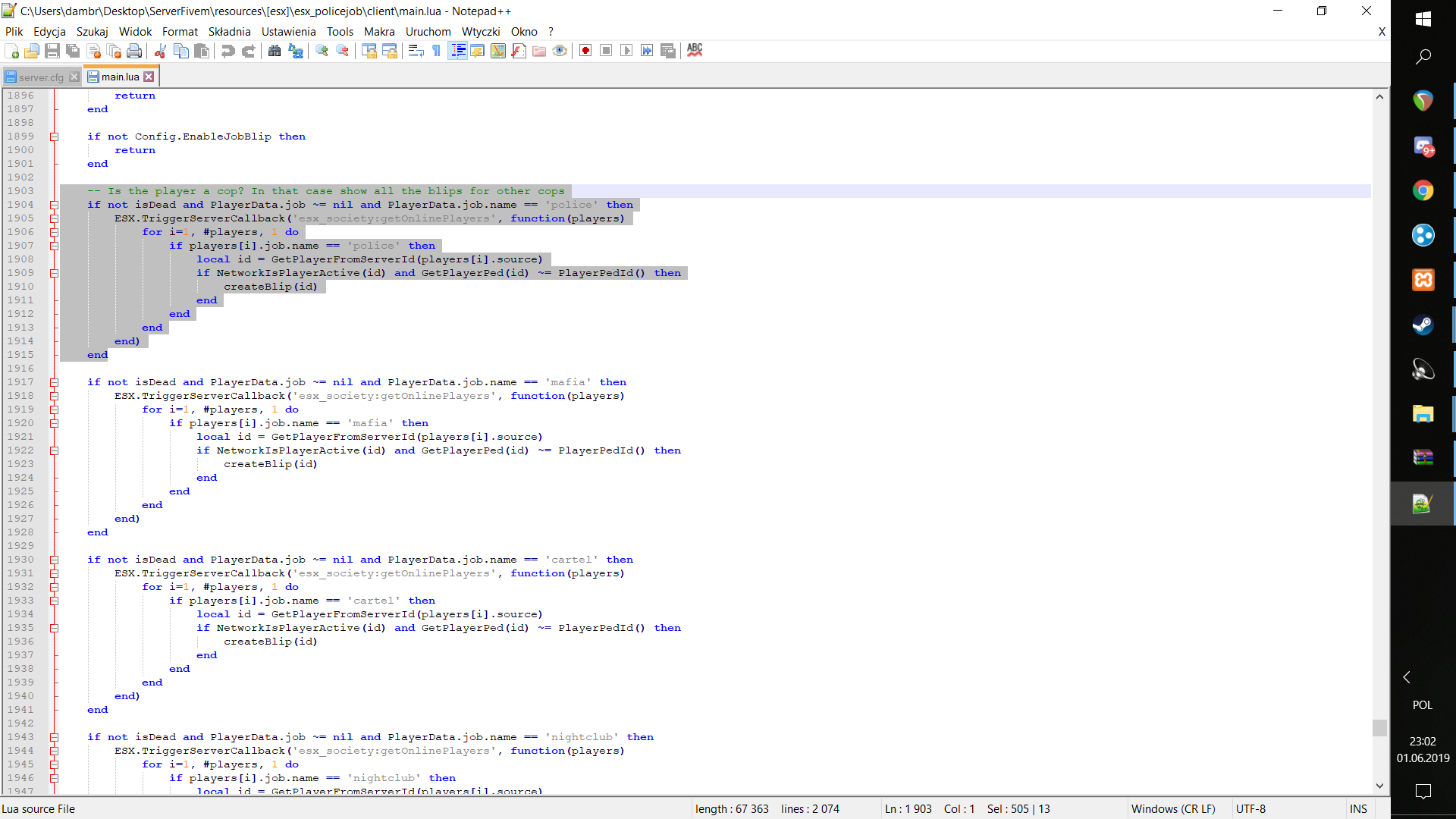Collapse fold marker at line 1917
Screen dimensions: 1456x819
[x=54, y=382]
